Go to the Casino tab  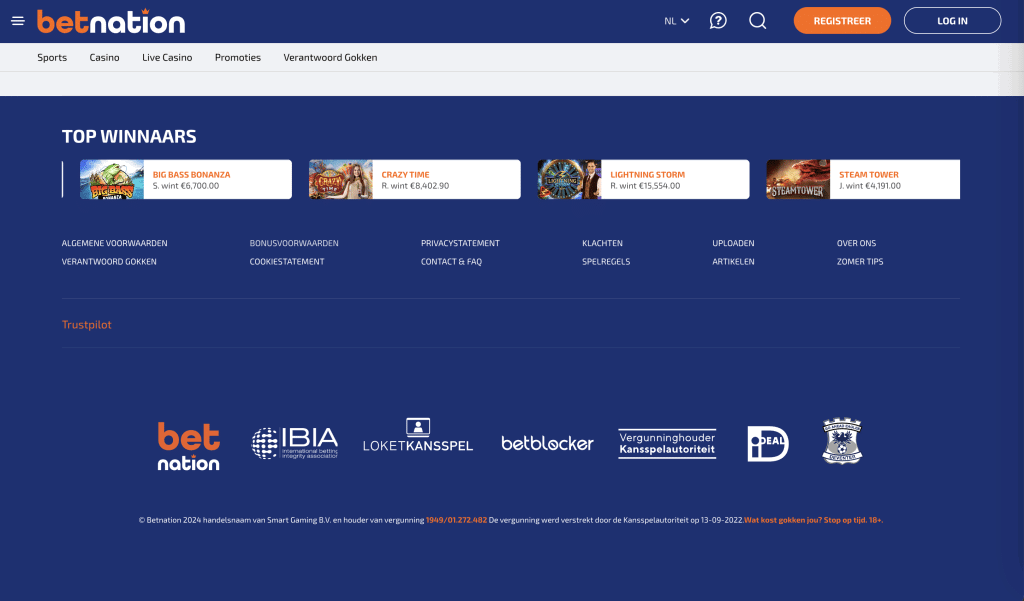[104, 57]
